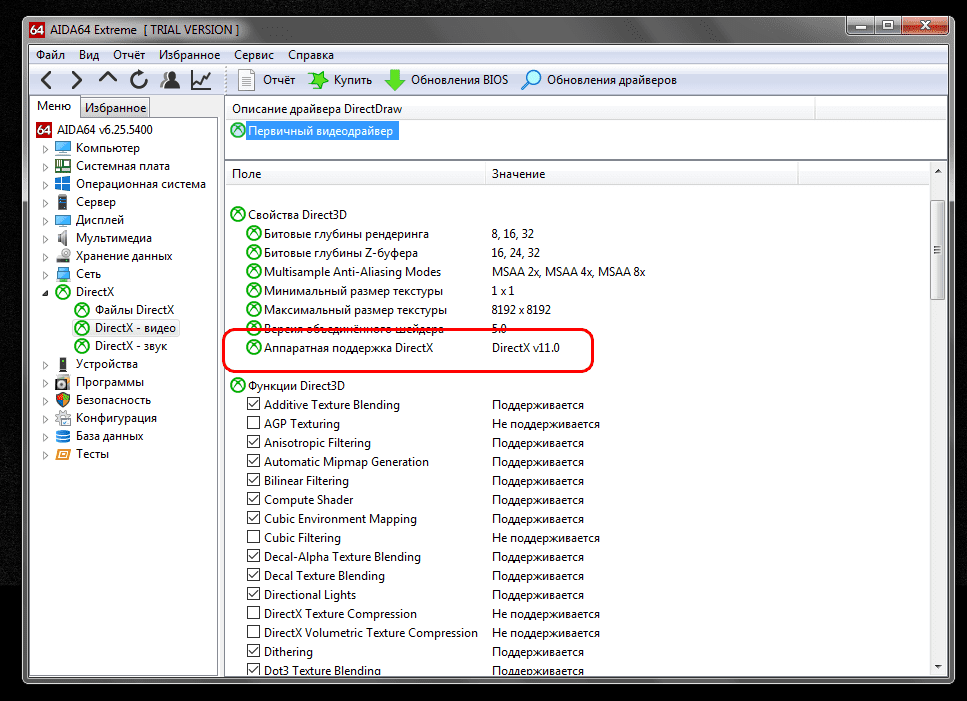967x701 pixels.
Task: Click the magnifier Обновления драйверов icon
Action: tap(530, 80)
